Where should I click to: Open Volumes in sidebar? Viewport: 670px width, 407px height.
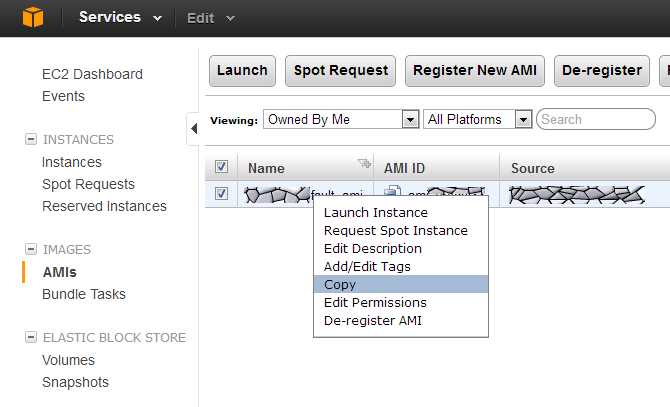click(x=68, y=360)
